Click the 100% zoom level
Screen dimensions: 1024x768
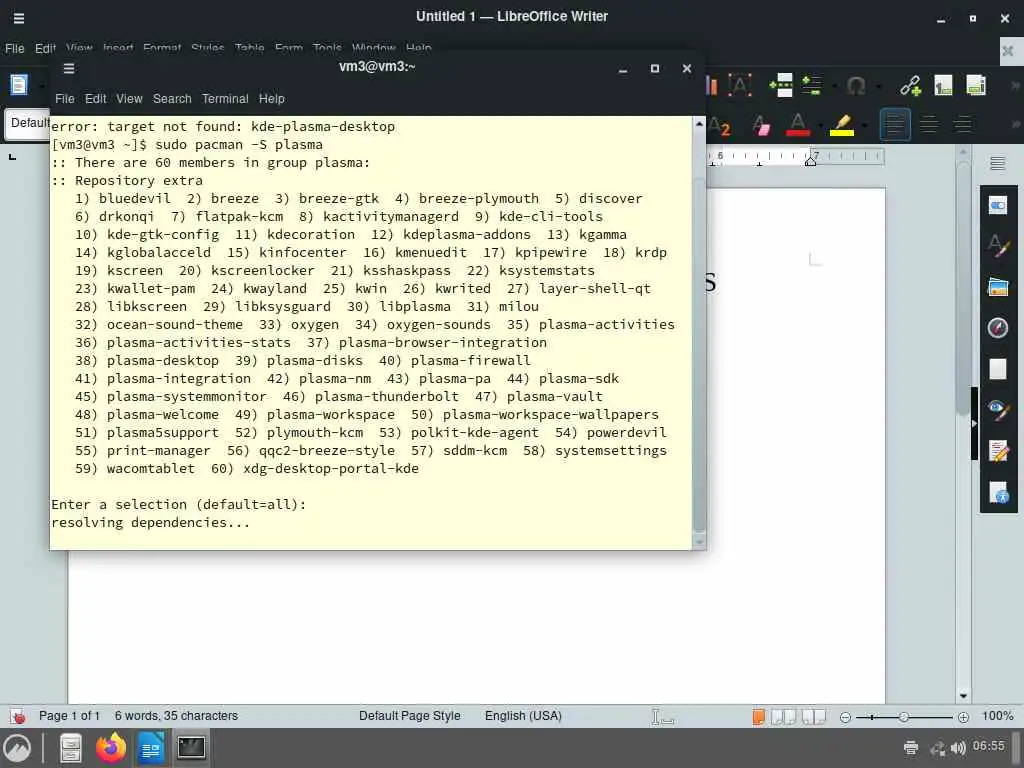click(997, 716)
